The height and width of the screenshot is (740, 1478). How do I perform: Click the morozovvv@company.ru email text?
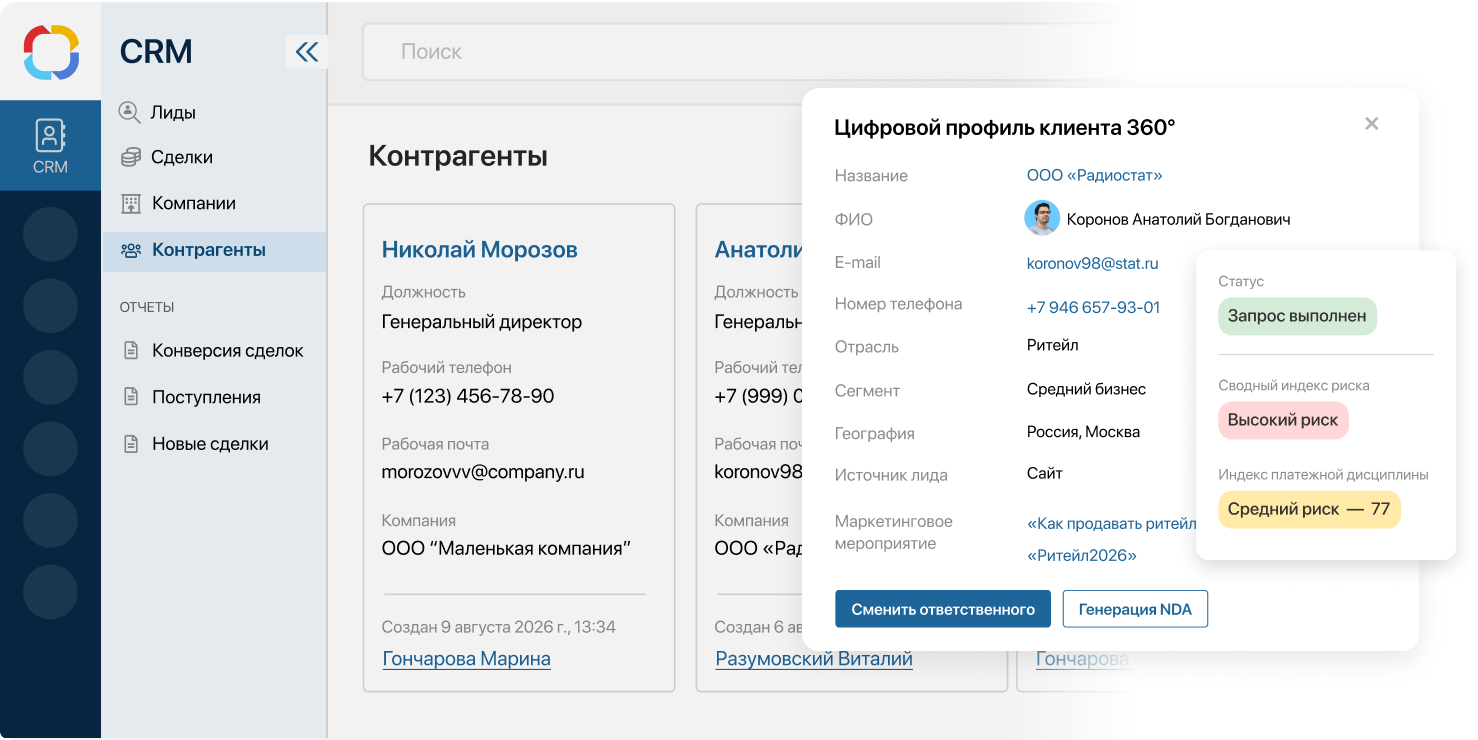tap(483, 472)
